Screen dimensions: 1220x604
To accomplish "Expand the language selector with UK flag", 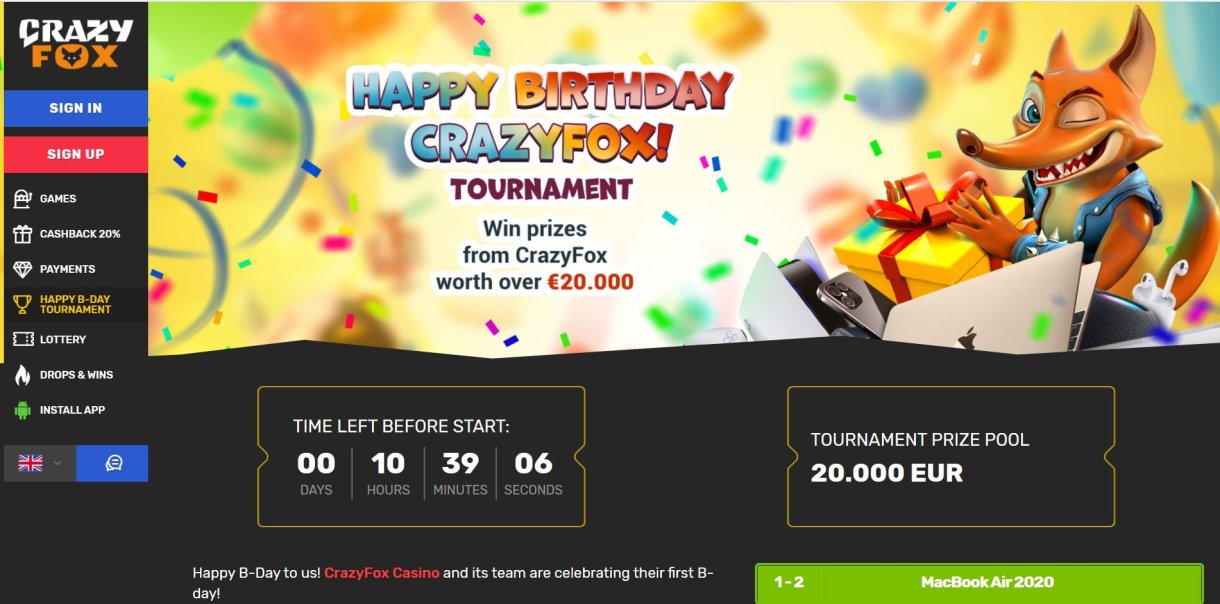I will [x=40, y=464].
